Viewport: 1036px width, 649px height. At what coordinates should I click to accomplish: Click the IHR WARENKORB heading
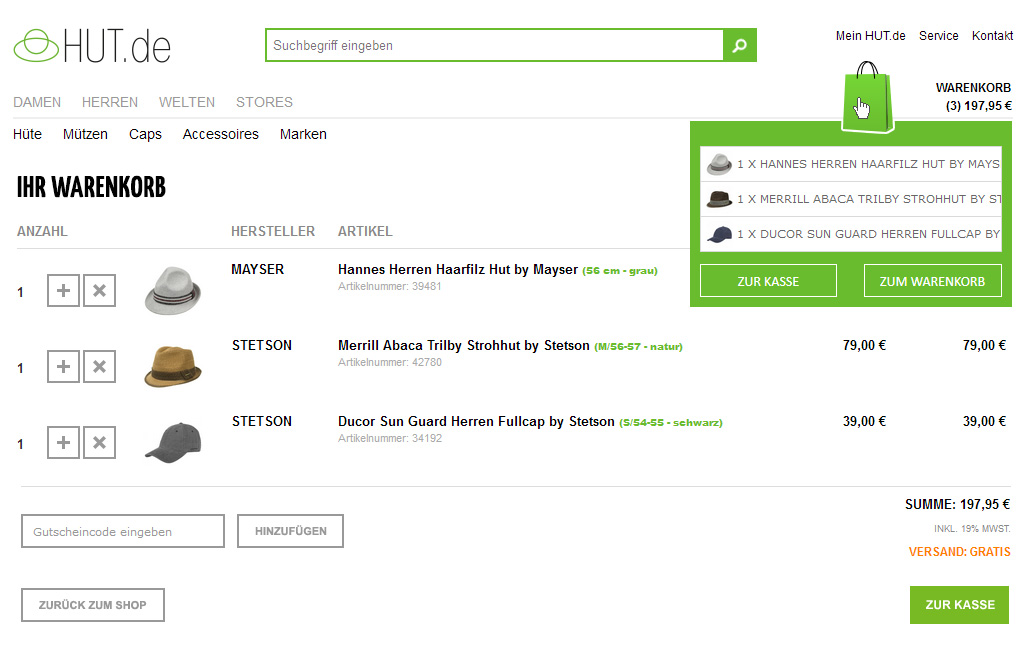click(x=91, y=188)
